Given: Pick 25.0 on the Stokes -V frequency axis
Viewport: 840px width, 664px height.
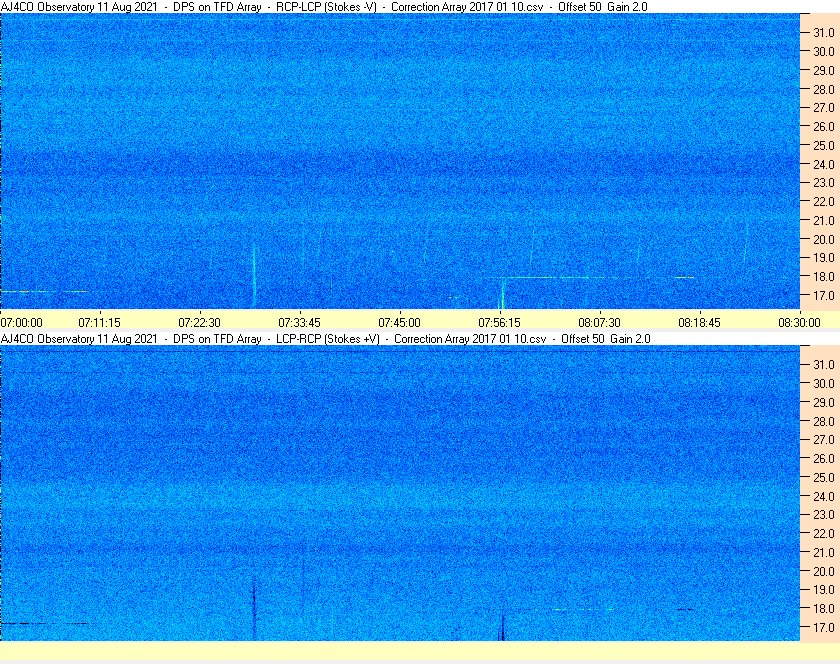Looking at the screenshot, I should click(824, 145).
